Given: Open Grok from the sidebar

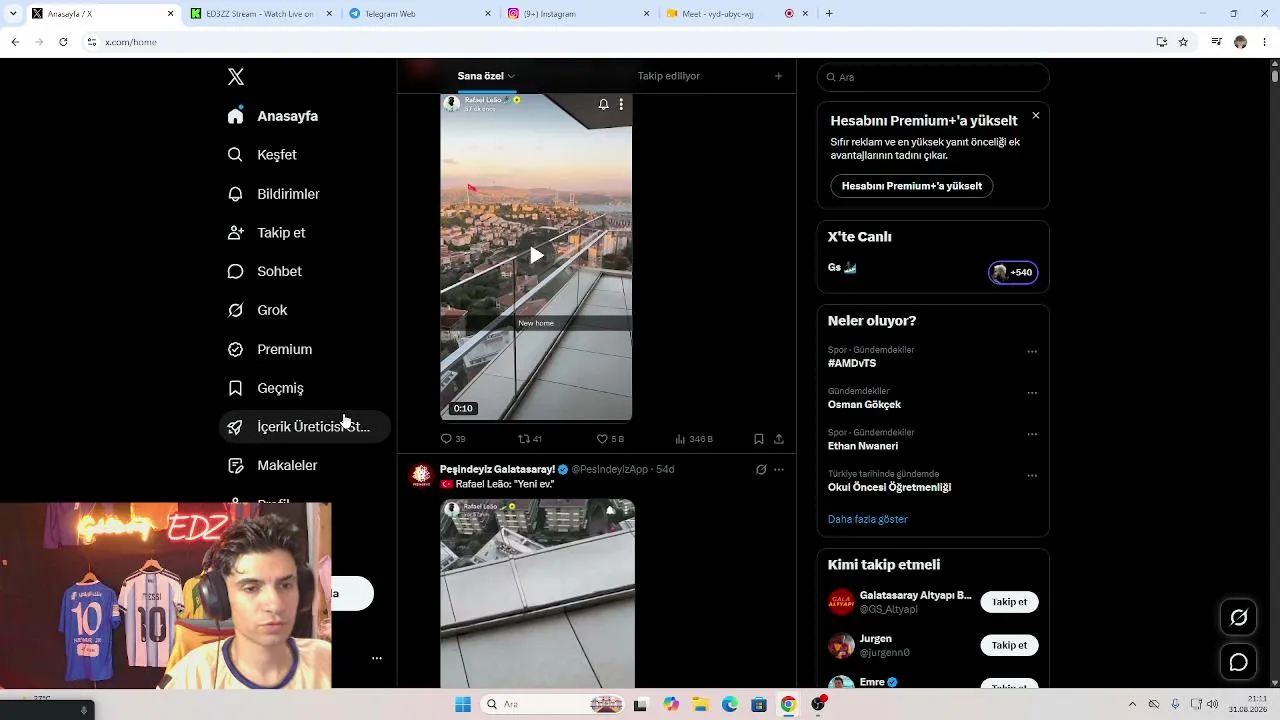Looking at the screenshot, I should coord(258,311).
